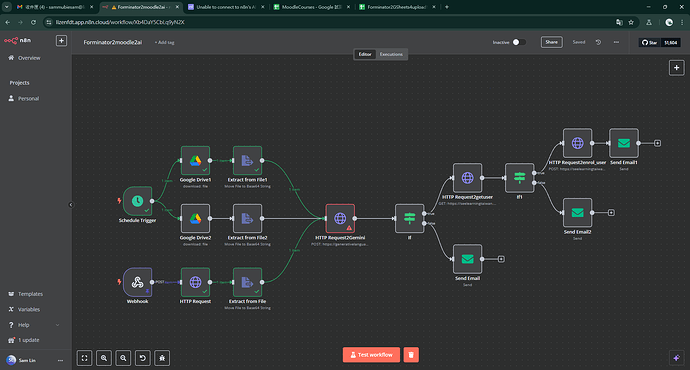This screenshot has height=370, width=690.
Task: Click the Share button
Action: click(x=551, y=42)
